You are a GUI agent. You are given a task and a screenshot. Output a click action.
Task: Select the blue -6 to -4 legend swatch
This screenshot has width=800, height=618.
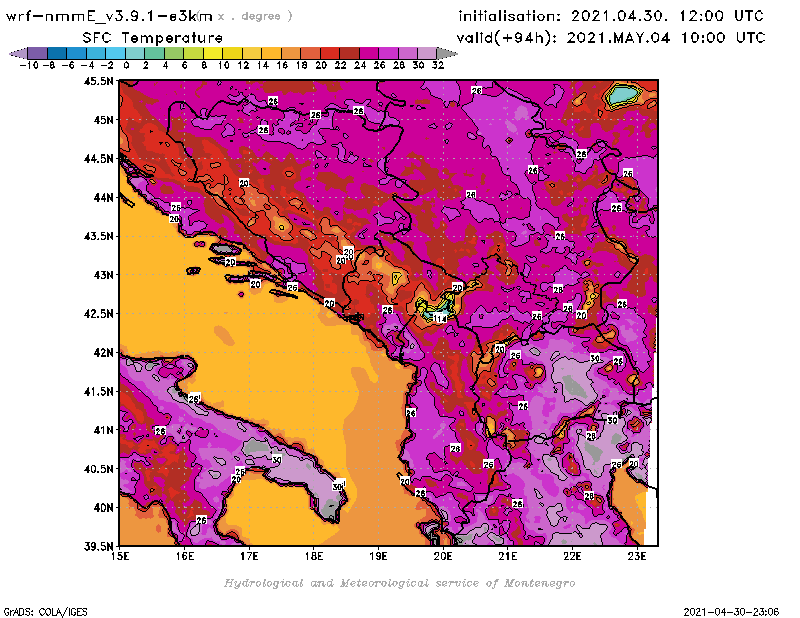pyautogui.click(x=77, y=53)
